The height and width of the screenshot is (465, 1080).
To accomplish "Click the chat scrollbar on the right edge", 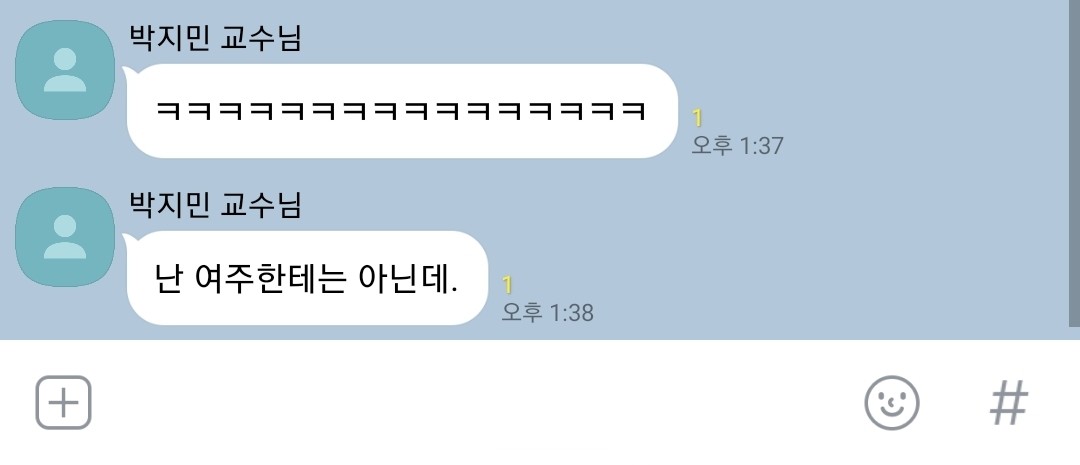I will point(1074,163).
